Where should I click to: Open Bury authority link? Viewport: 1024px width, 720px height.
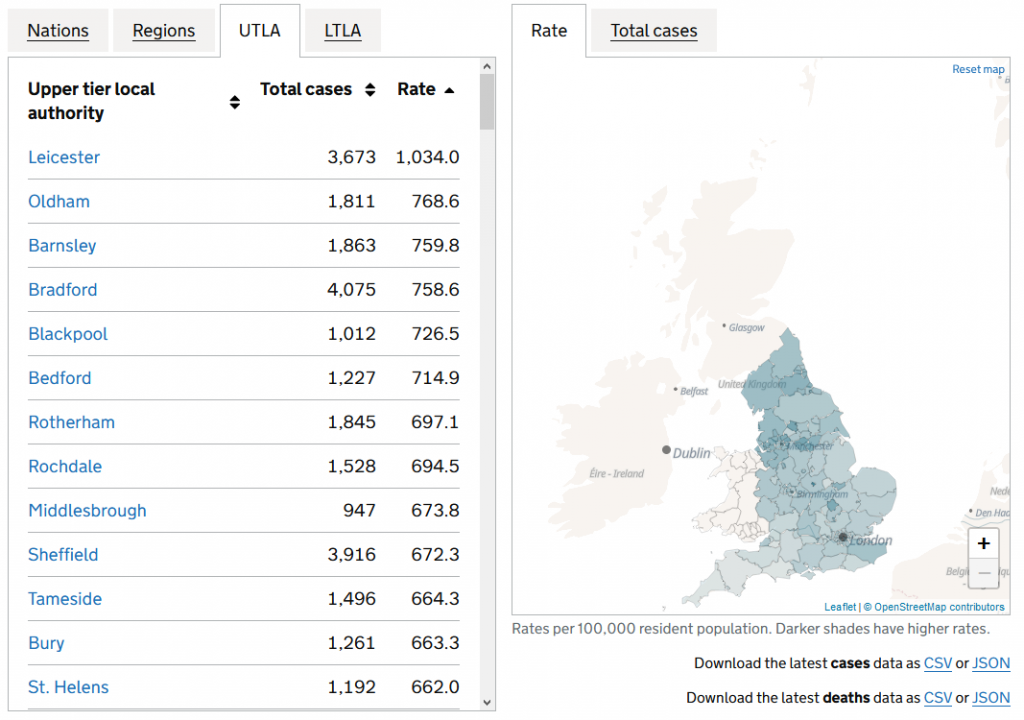(46, 644)
